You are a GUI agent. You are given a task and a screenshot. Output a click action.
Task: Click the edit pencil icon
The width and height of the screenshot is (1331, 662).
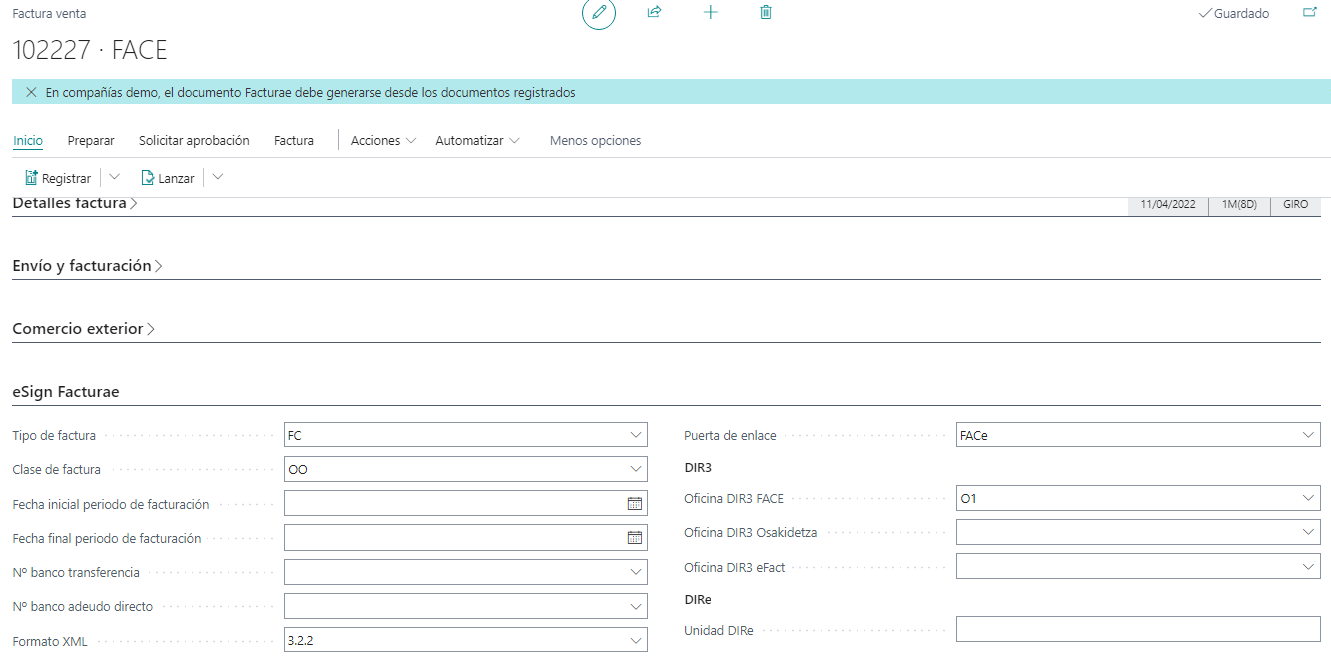click(x=598, y=13)
